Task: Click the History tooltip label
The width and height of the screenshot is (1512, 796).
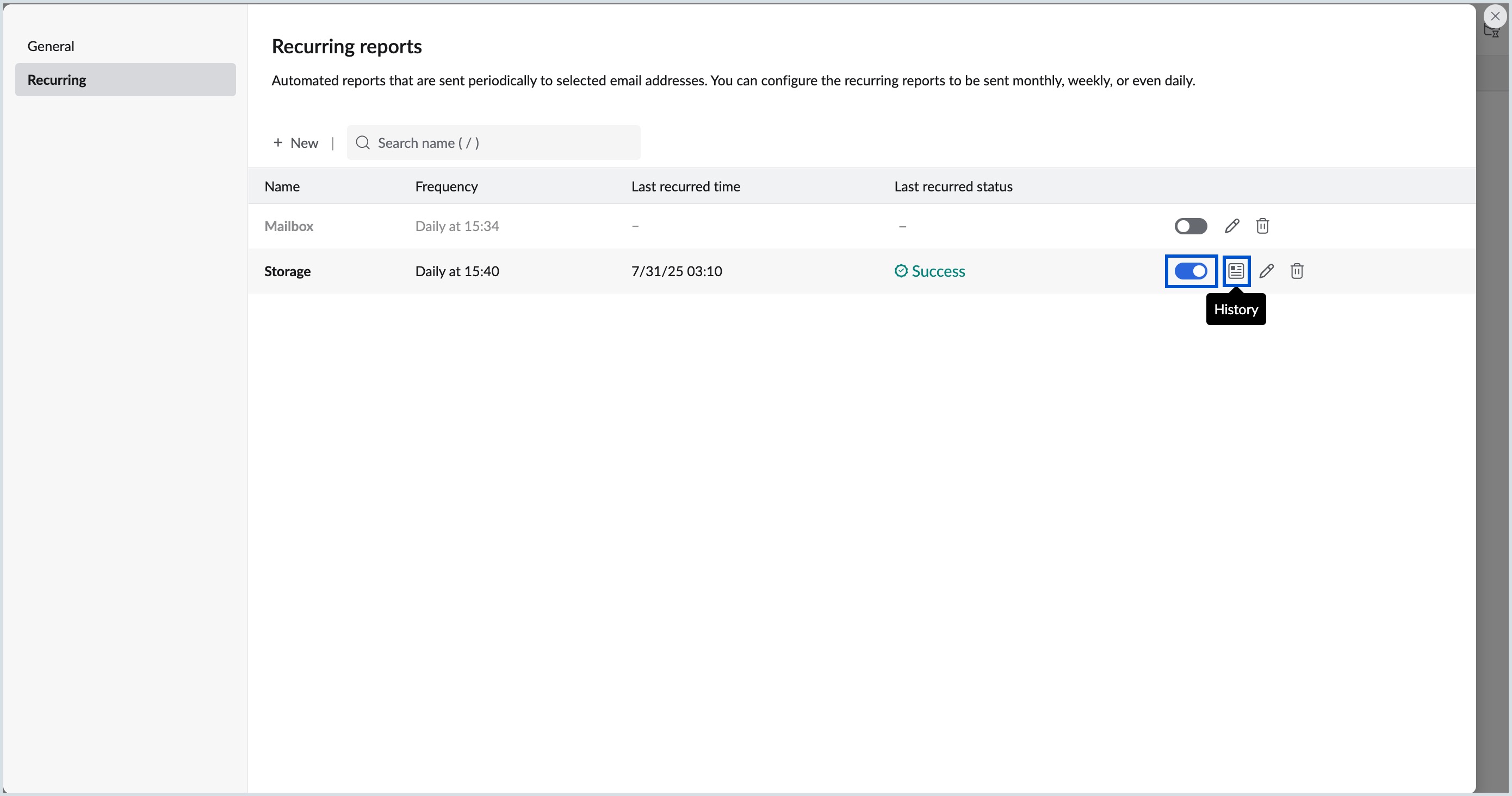Action: (1236, 309)
